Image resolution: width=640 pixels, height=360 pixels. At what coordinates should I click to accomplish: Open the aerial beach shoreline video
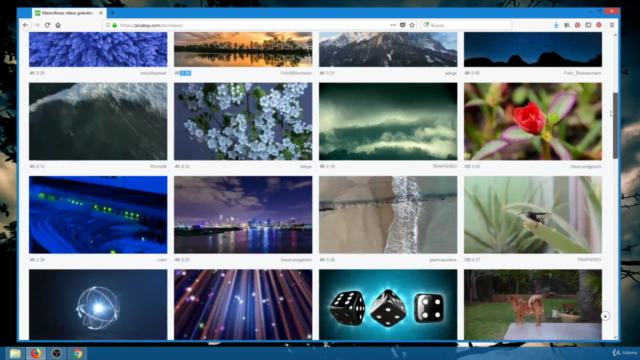pos(388,215)
